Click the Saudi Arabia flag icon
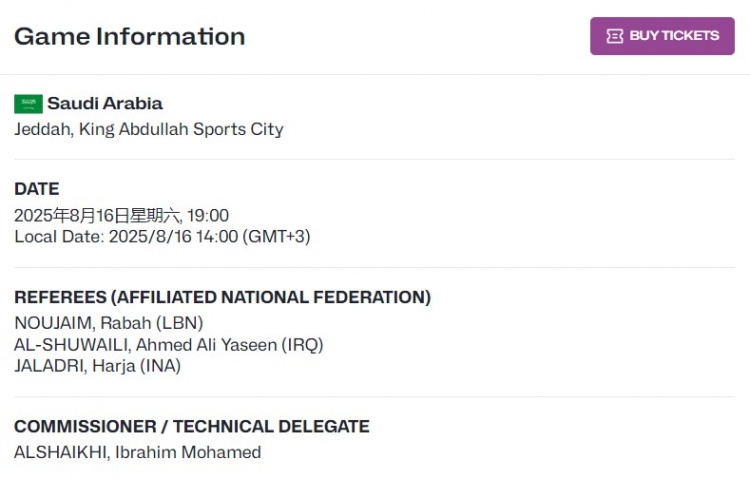The image size is (750, 479). (x=28, y=104)
